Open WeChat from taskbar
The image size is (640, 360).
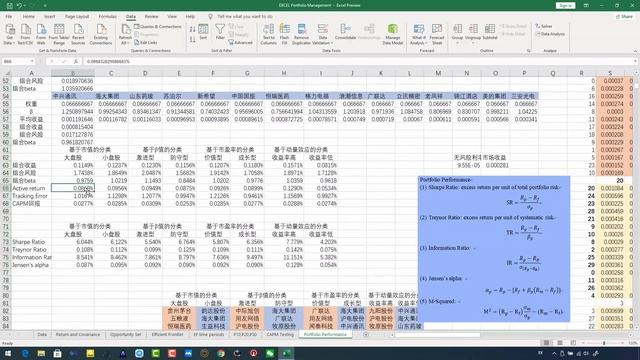[x=270, y=353]
